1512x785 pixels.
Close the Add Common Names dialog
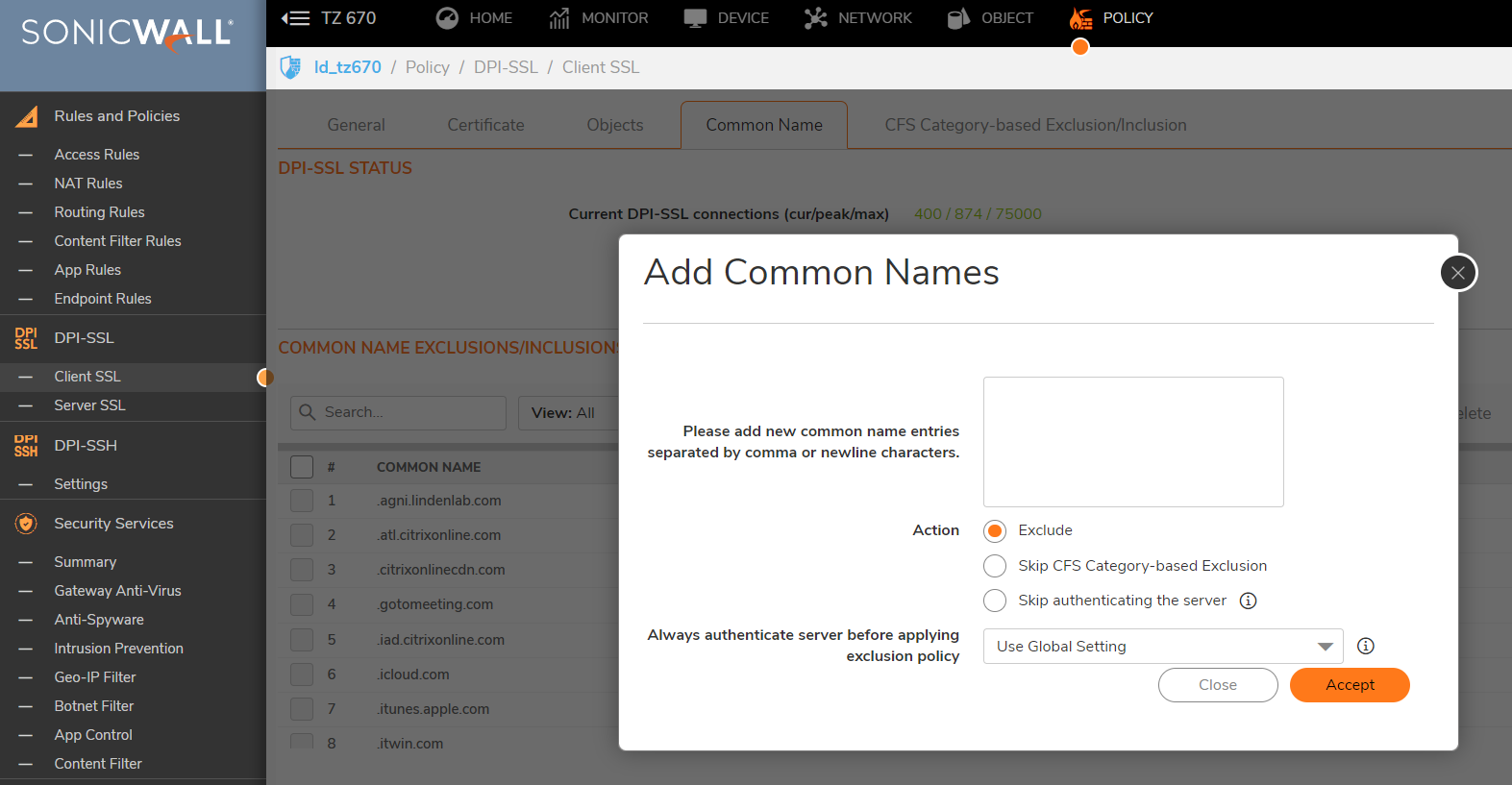1458,273
